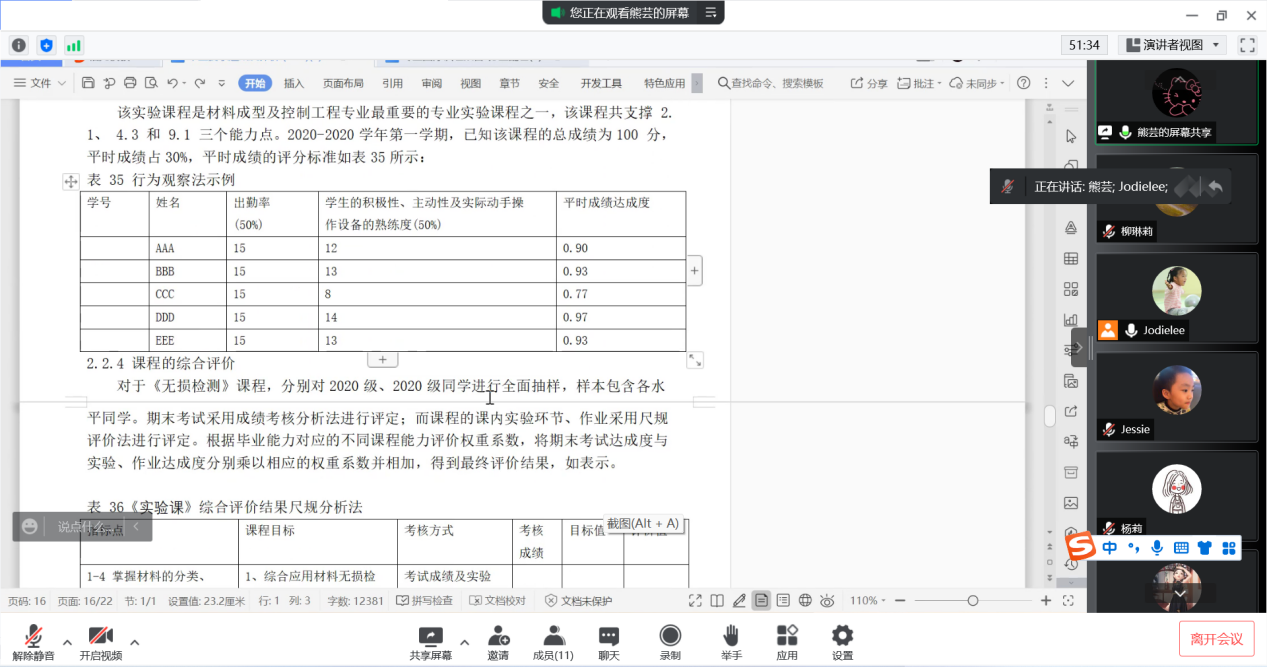Open the Members (11) panel
This screenshot has height=667, width=1267.
[x=552, y=636]
